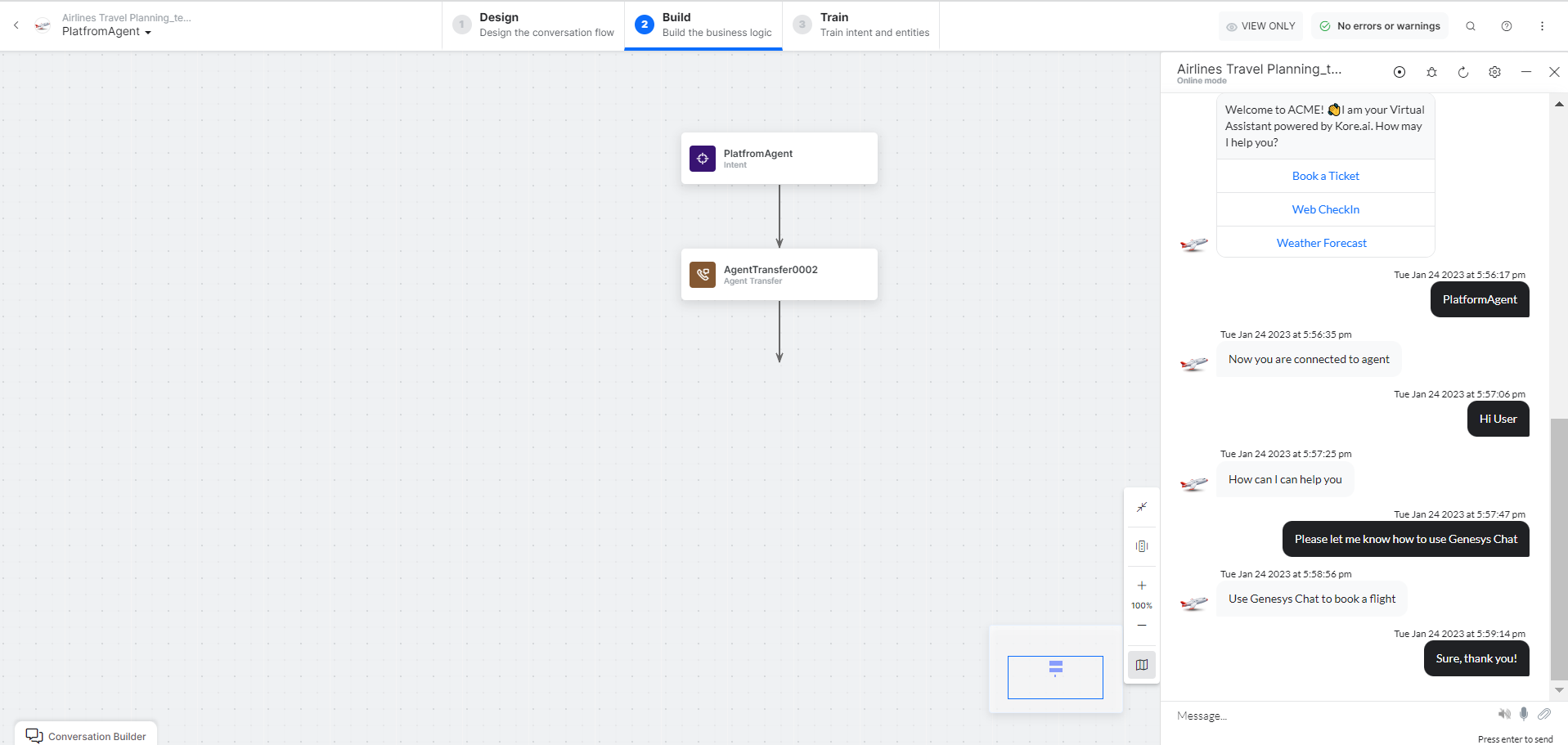
Task: Click the debug bug icon in chat header
Action: [x=1431, y=72]
